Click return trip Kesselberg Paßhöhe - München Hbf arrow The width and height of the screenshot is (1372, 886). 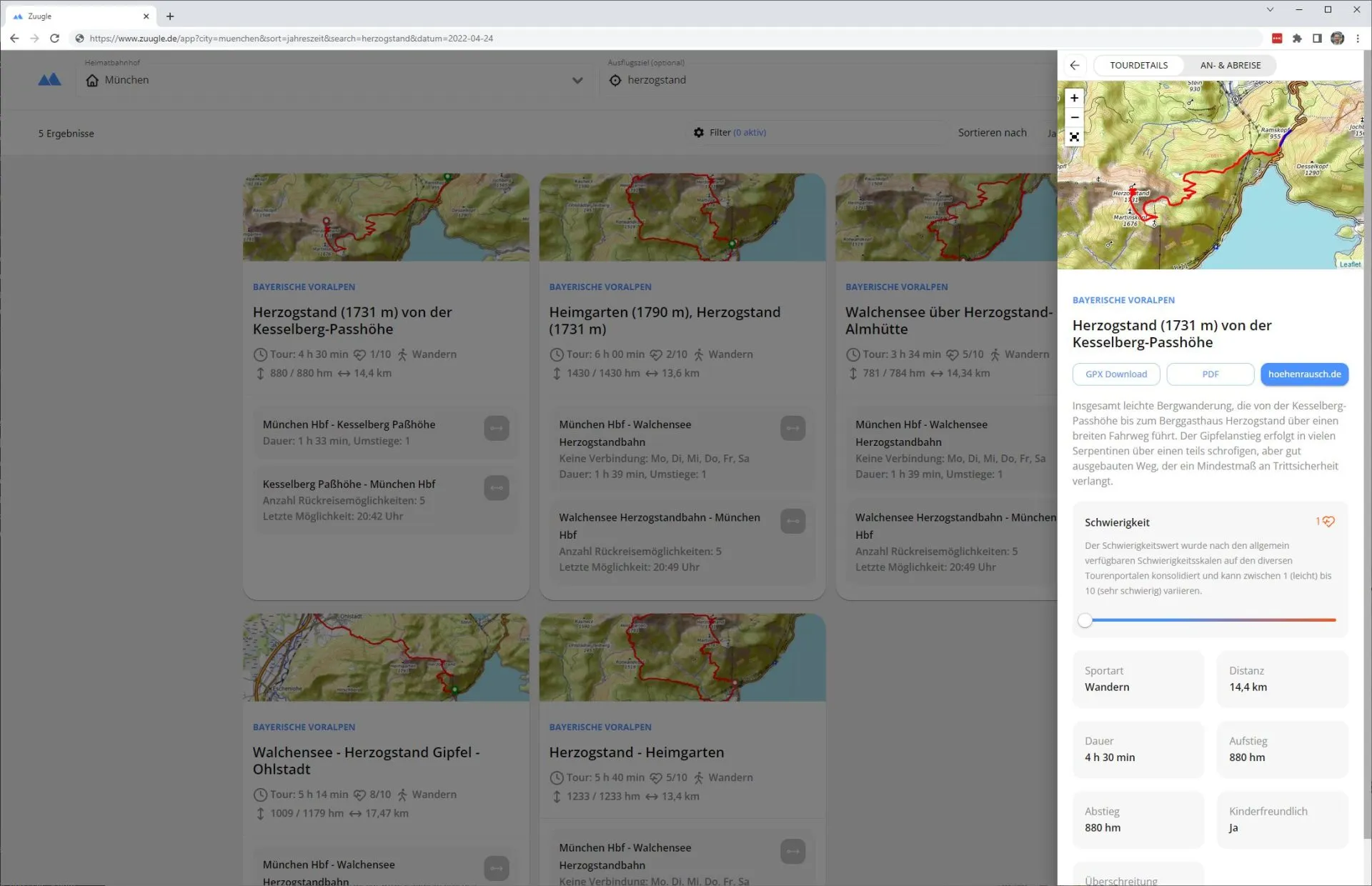(x=496, y=488)
